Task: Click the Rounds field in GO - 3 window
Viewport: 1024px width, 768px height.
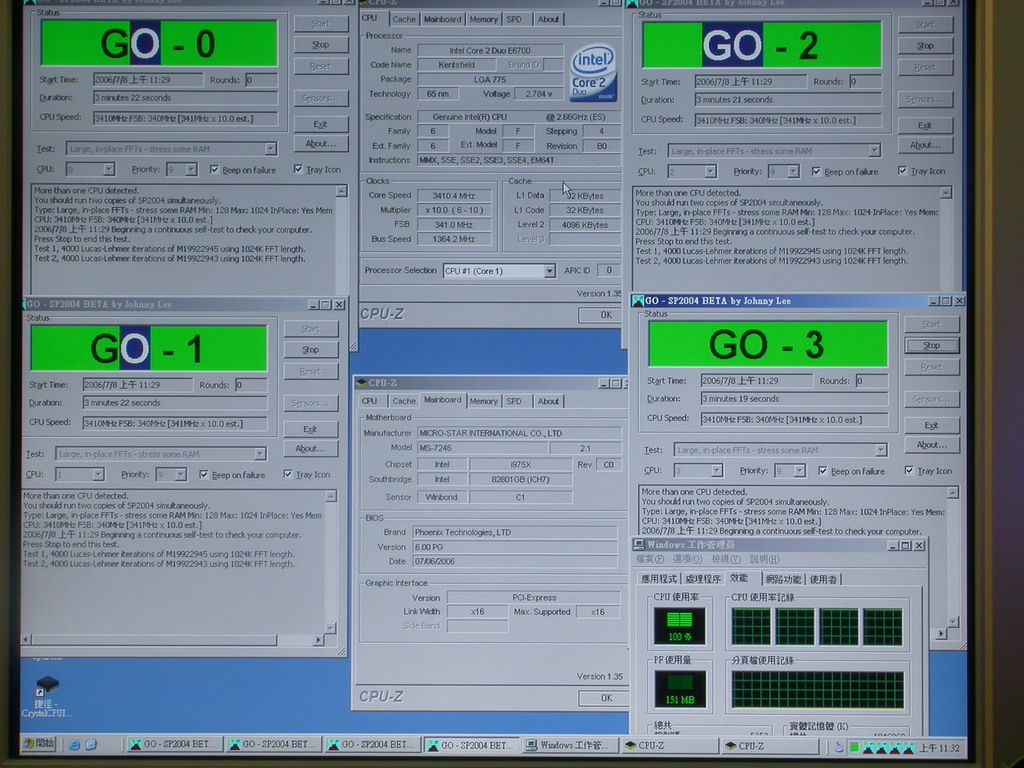Action: [x=871, y=381]
